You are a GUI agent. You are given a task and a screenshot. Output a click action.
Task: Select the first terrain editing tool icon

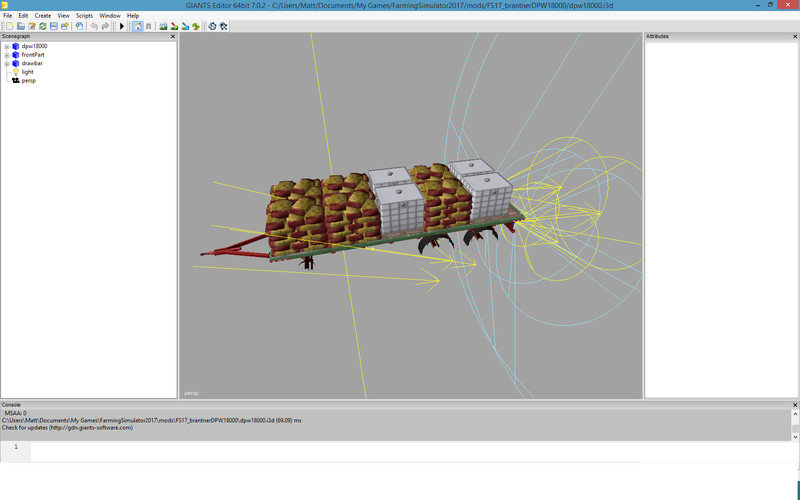(x=163, y=26)
